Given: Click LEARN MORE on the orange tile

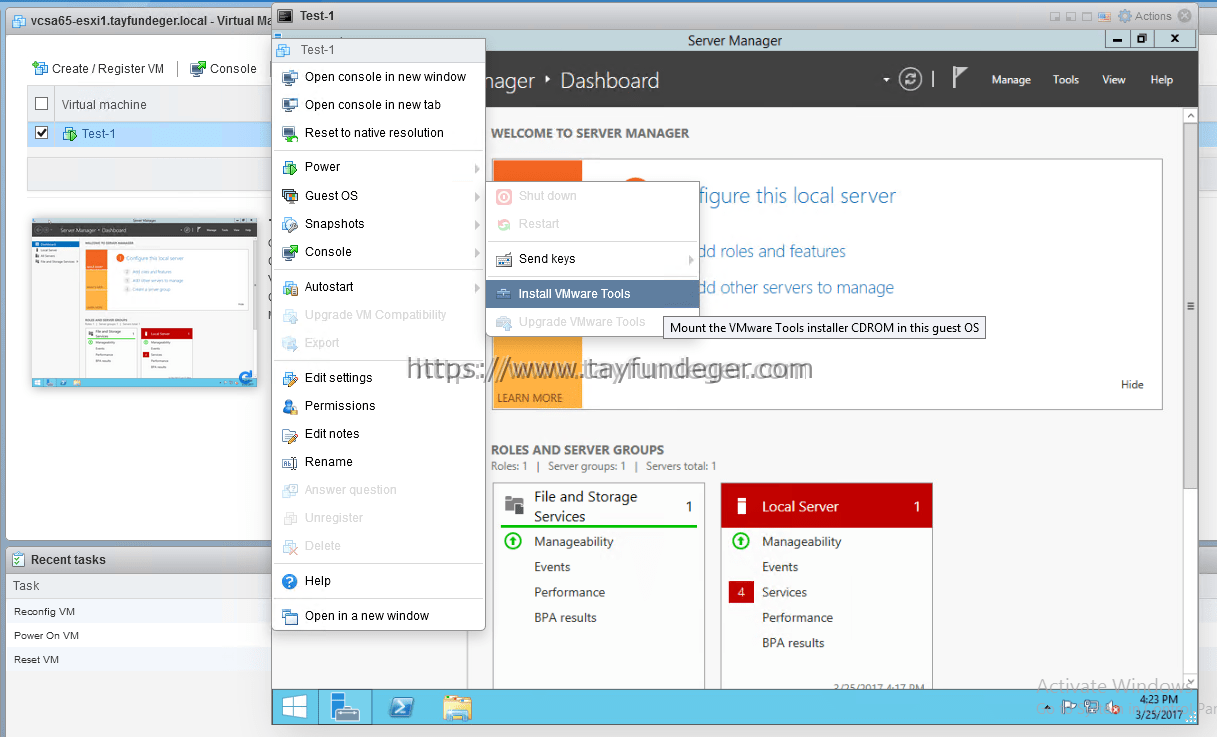Looking at the screenshot, I should coord(530,398).
